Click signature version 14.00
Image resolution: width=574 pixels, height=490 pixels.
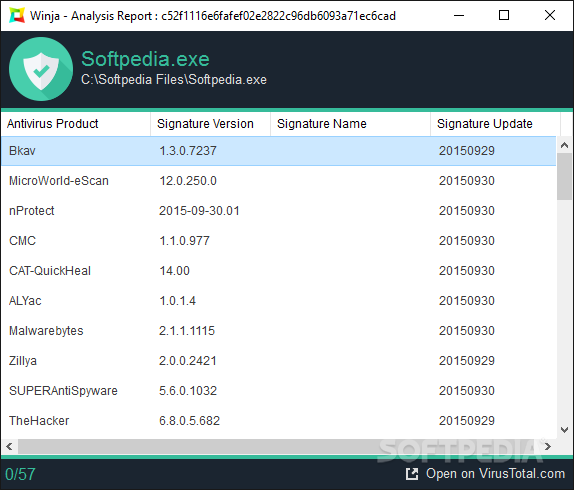(x=174, y=271)
